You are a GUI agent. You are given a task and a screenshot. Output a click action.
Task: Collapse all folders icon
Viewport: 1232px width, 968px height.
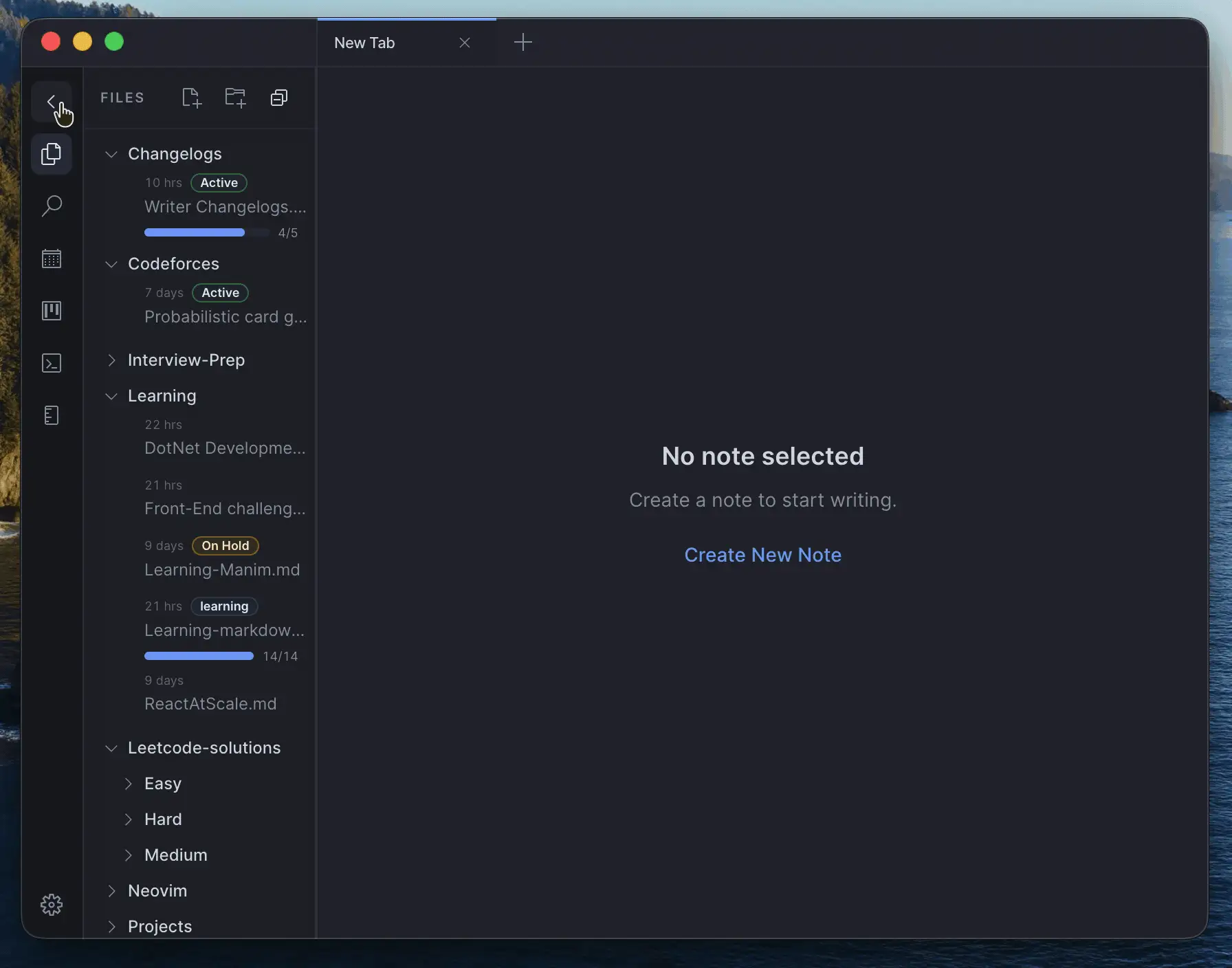[x=279, y=98]
